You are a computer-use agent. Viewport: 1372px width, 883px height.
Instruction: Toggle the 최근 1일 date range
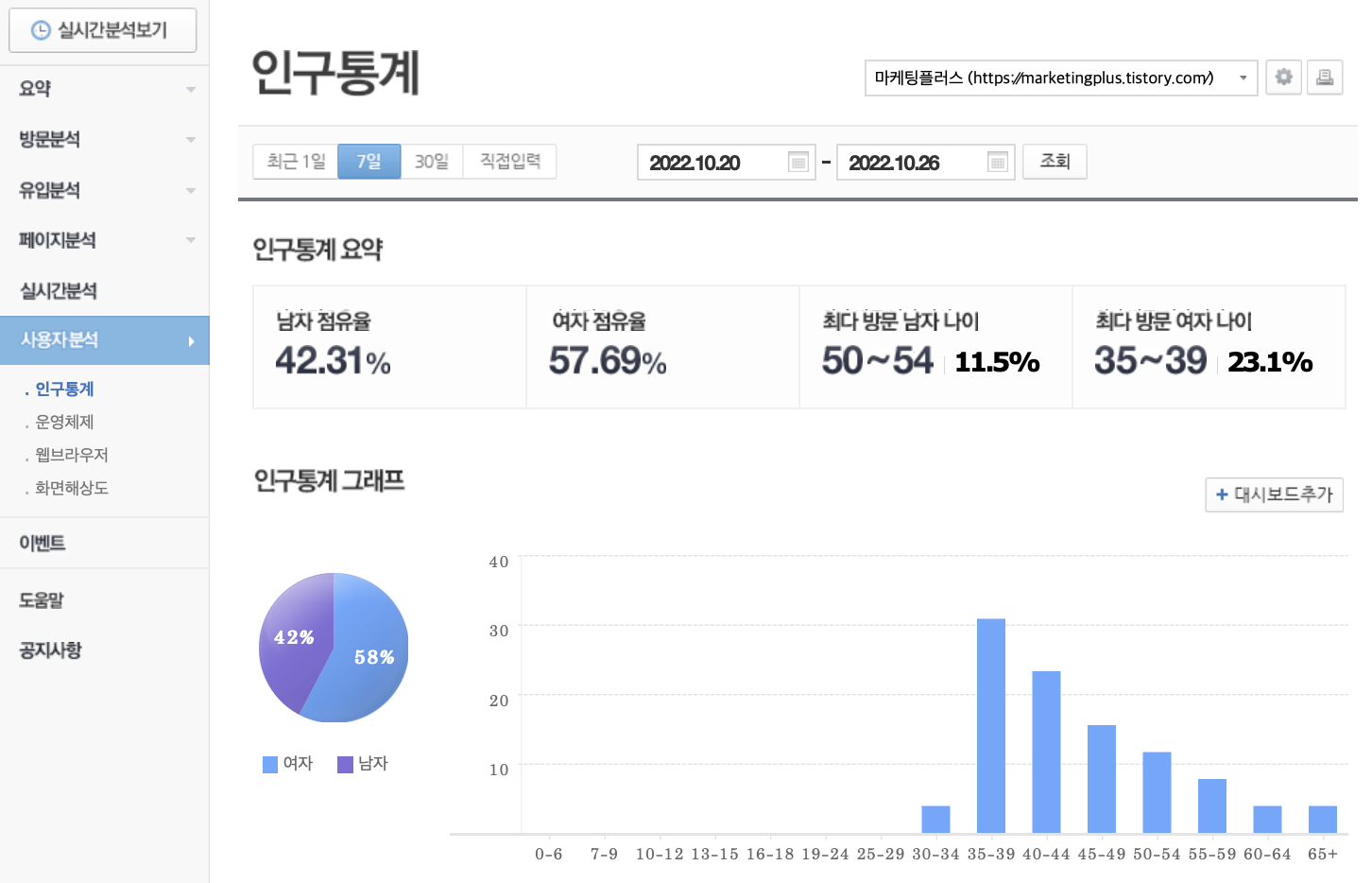click(x=295, y=161)
